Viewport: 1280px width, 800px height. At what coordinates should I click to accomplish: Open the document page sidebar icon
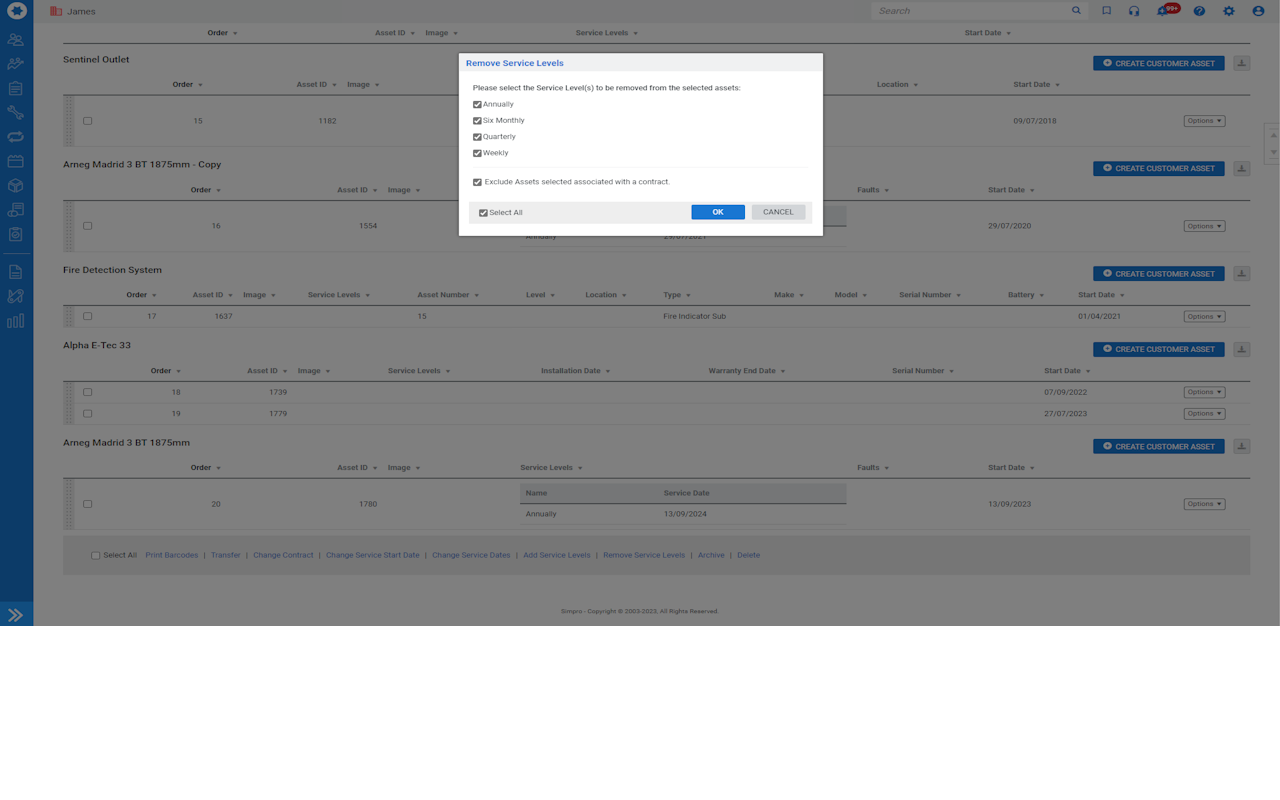point(16,272)
